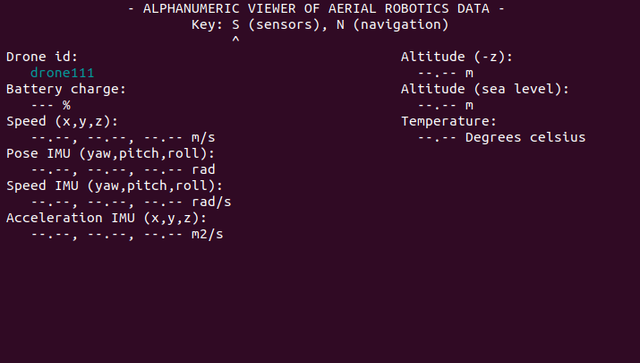Click the m/s speed values line

pos(123,138)
